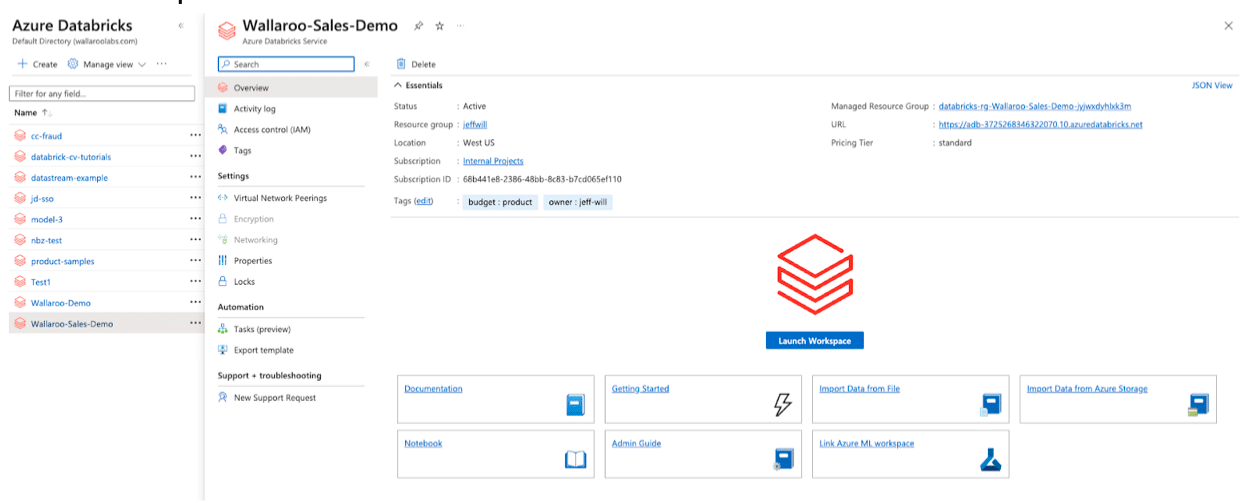
Task: Open more options for cc-fraud
Action: click(x=195, y=136)
